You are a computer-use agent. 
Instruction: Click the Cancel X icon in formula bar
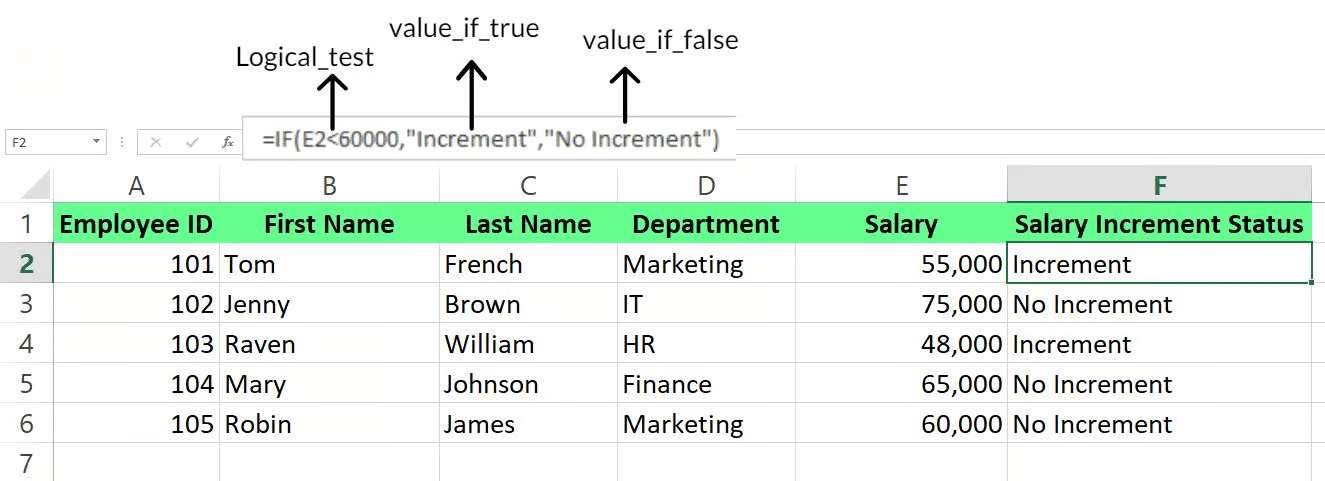(156, 142)
